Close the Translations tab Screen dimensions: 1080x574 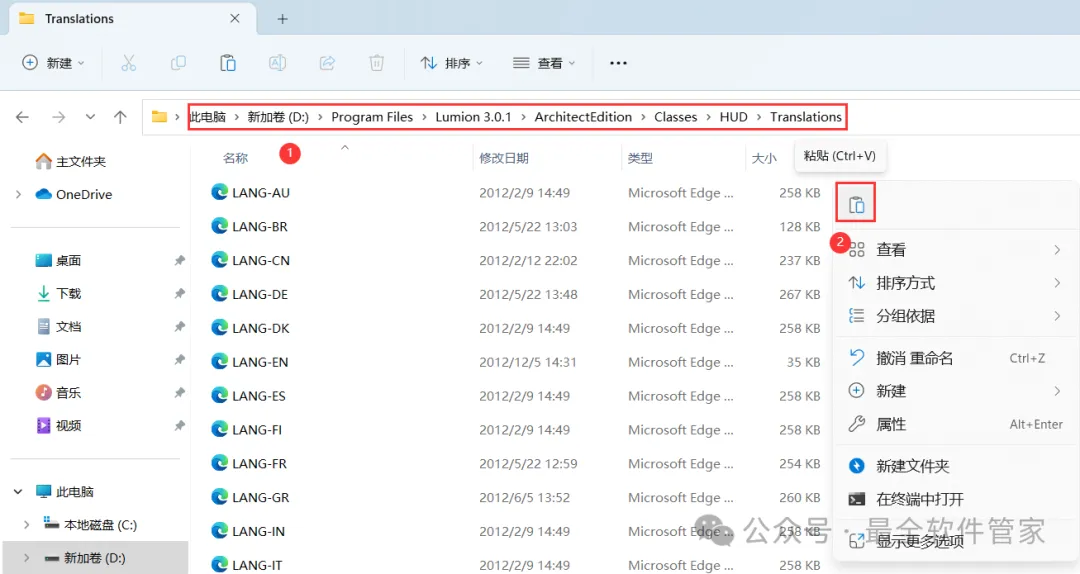click(235, 19)
